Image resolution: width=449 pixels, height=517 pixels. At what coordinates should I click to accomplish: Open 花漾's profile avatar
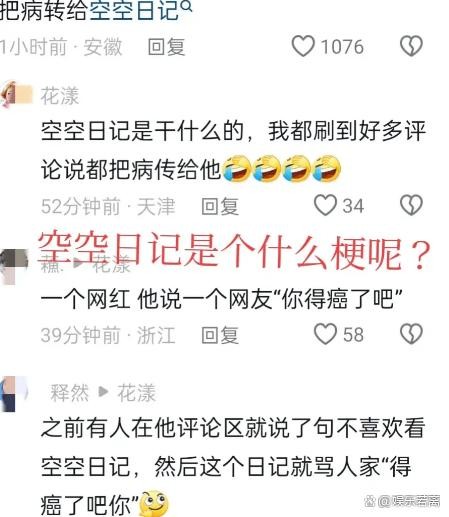(17, 95)
